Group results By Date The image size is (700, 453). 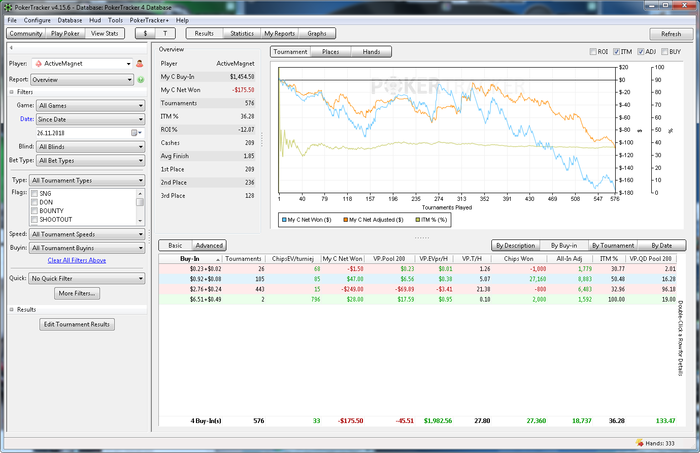(x=661, y=245)
